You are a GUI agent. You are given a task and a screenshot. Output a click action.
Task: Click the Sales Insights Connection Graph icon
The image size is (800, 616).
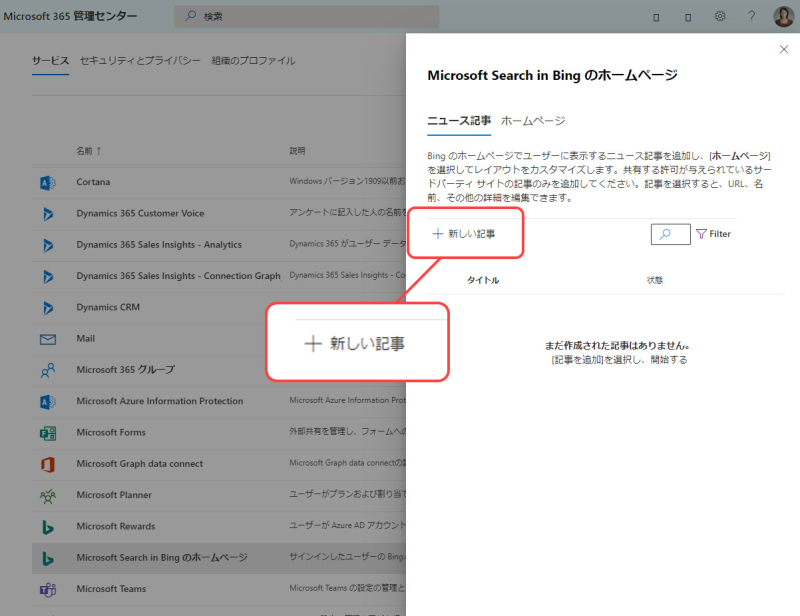48,277
